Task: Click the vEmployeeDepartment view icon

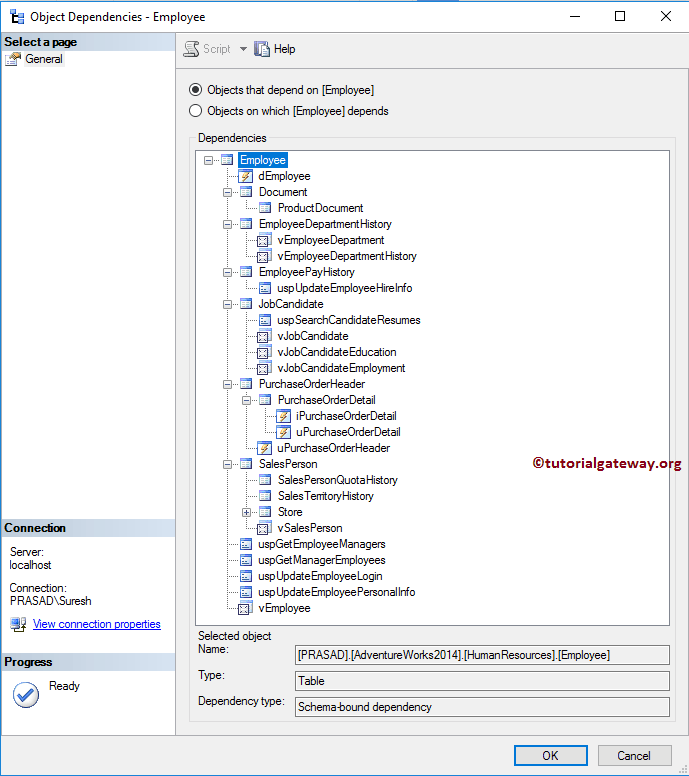Action: pos(264,240)
